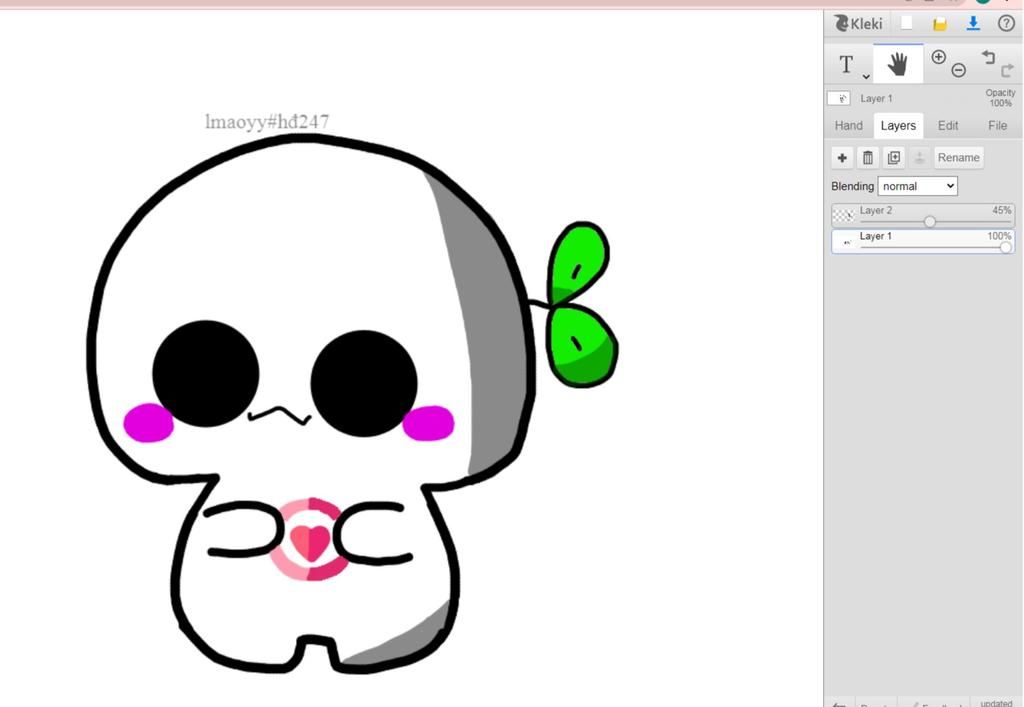The image size is (1024, 707).
Task: Create a new blank image
Action: (x=906, y=23)
